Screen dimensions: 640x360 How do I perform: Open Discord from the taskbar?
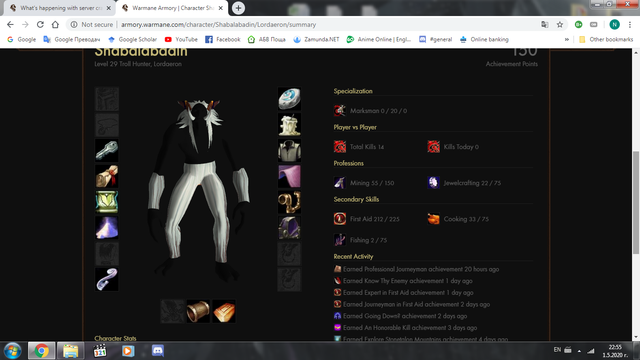click(158, 351)
